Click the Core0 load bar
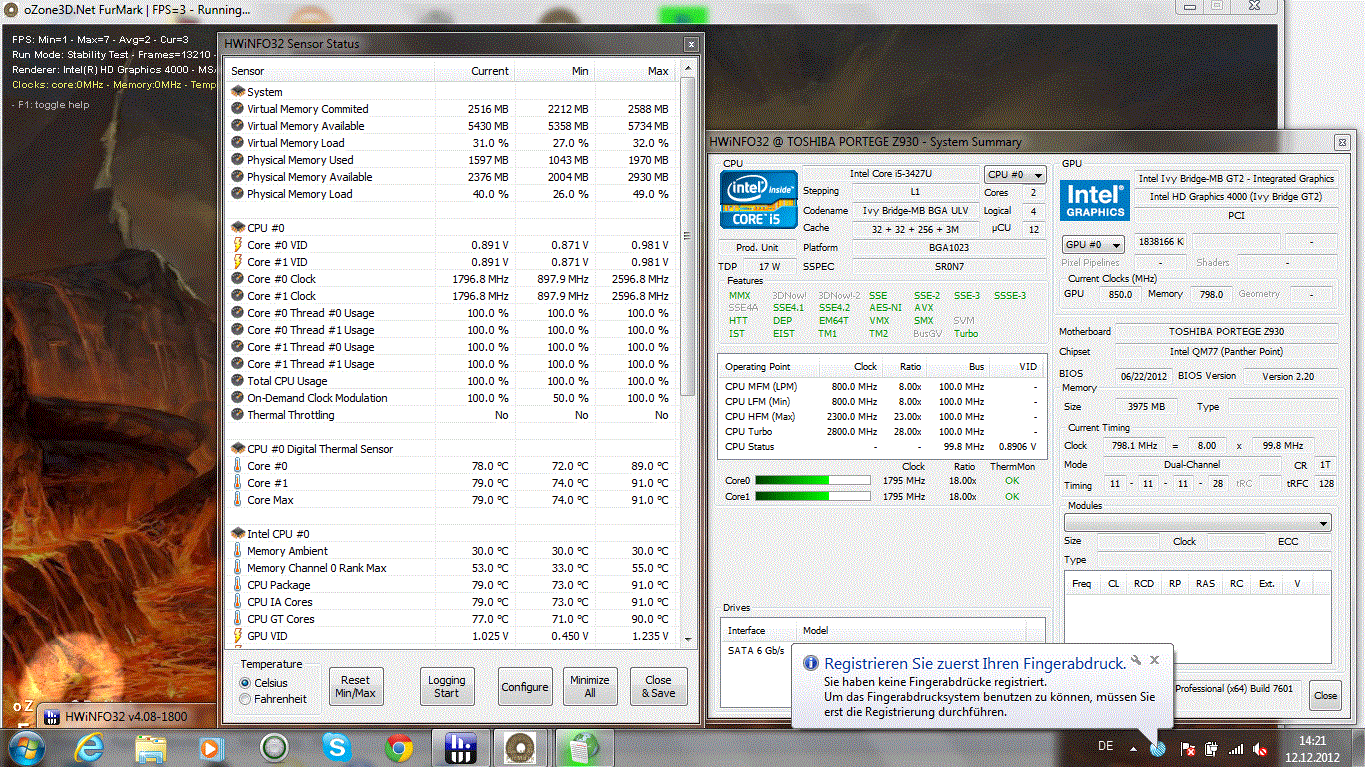The height and width of the screenshot is (767, 1365). (x=812, y=481)
